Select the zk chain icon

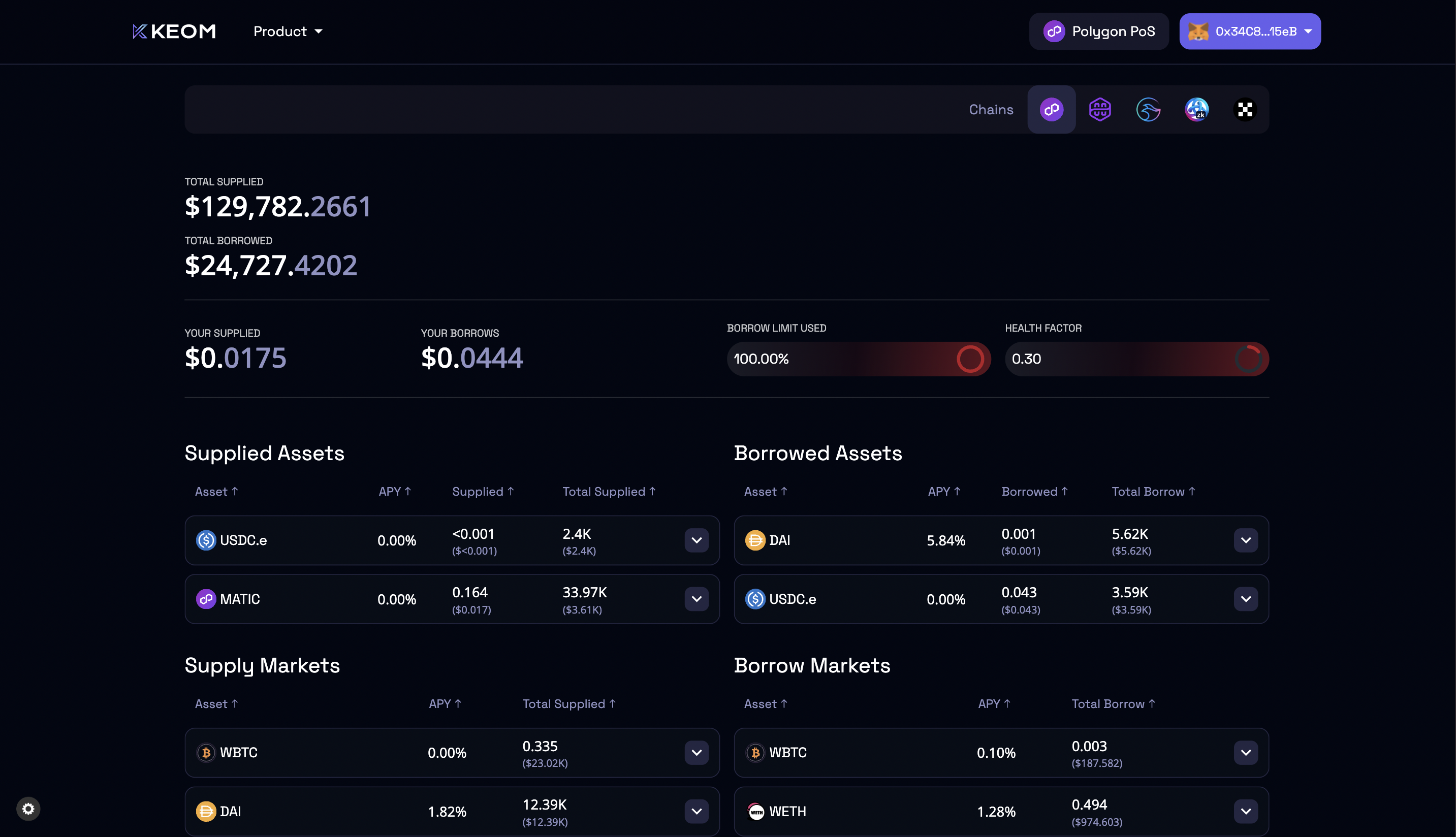(1197, 109)
